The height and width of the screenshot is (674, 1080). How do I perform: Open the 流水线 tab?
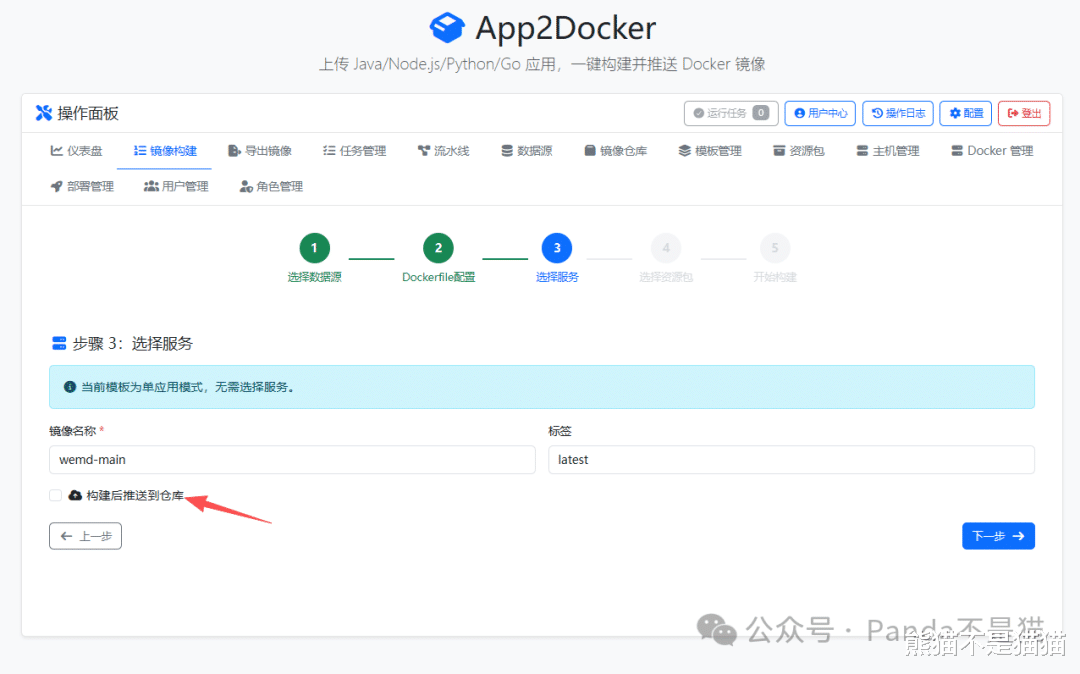(x=443, y=151)
